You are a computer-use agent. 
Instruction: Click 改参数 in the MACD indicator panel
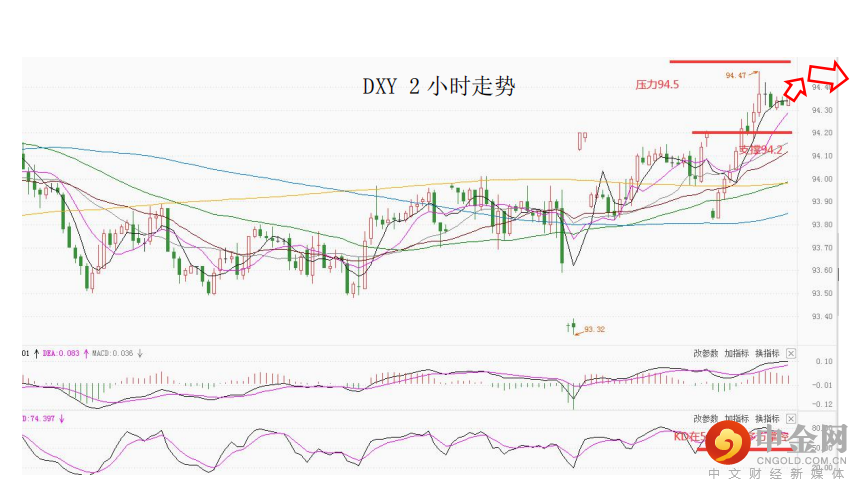click(705, 353)
